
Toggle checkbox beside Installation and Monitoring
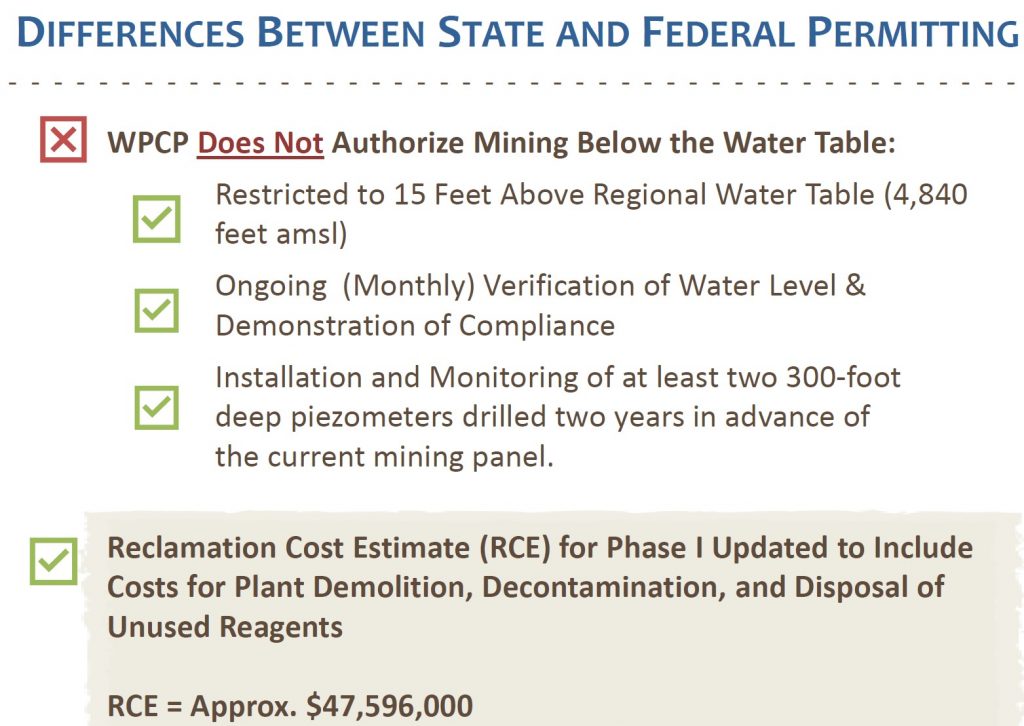(x=157, y=407)
